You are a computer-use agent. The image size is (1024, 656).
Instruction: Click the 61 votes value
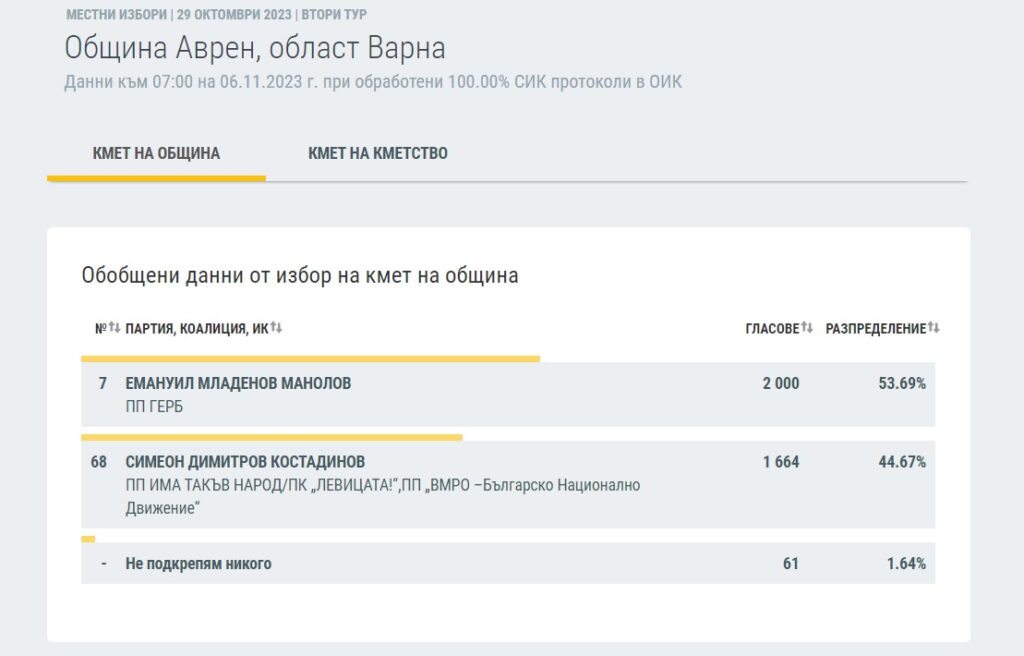791,564
